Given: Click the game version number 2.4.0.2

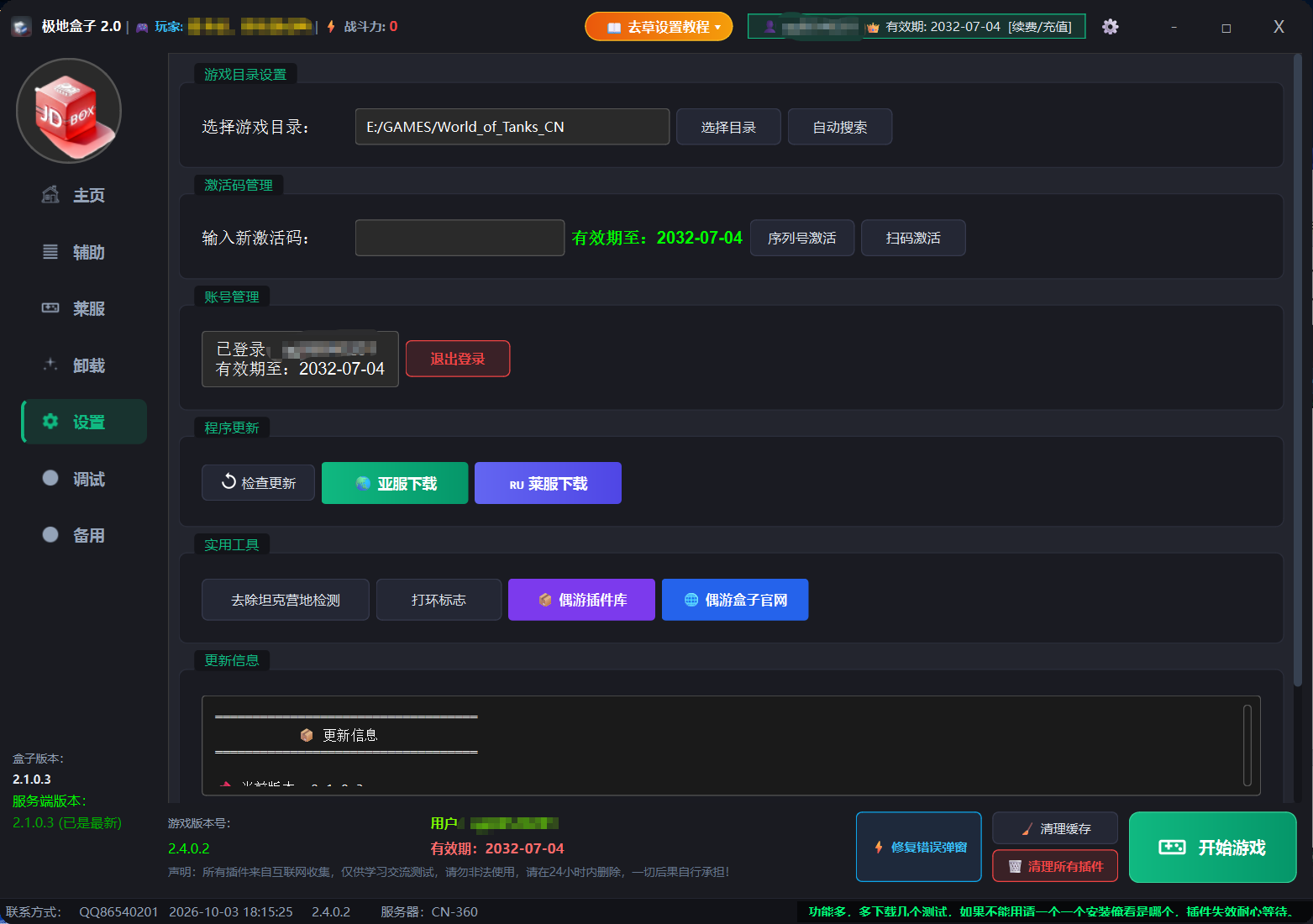Looking at the screenshot, I should (189, 848).
